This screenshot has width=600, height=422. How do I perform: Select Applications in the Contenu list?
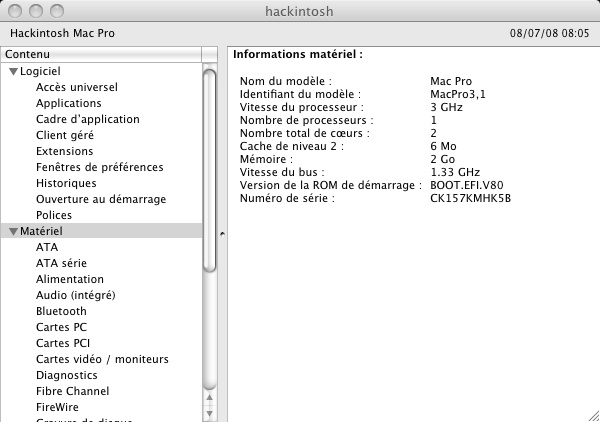click(x=69, y=103)
